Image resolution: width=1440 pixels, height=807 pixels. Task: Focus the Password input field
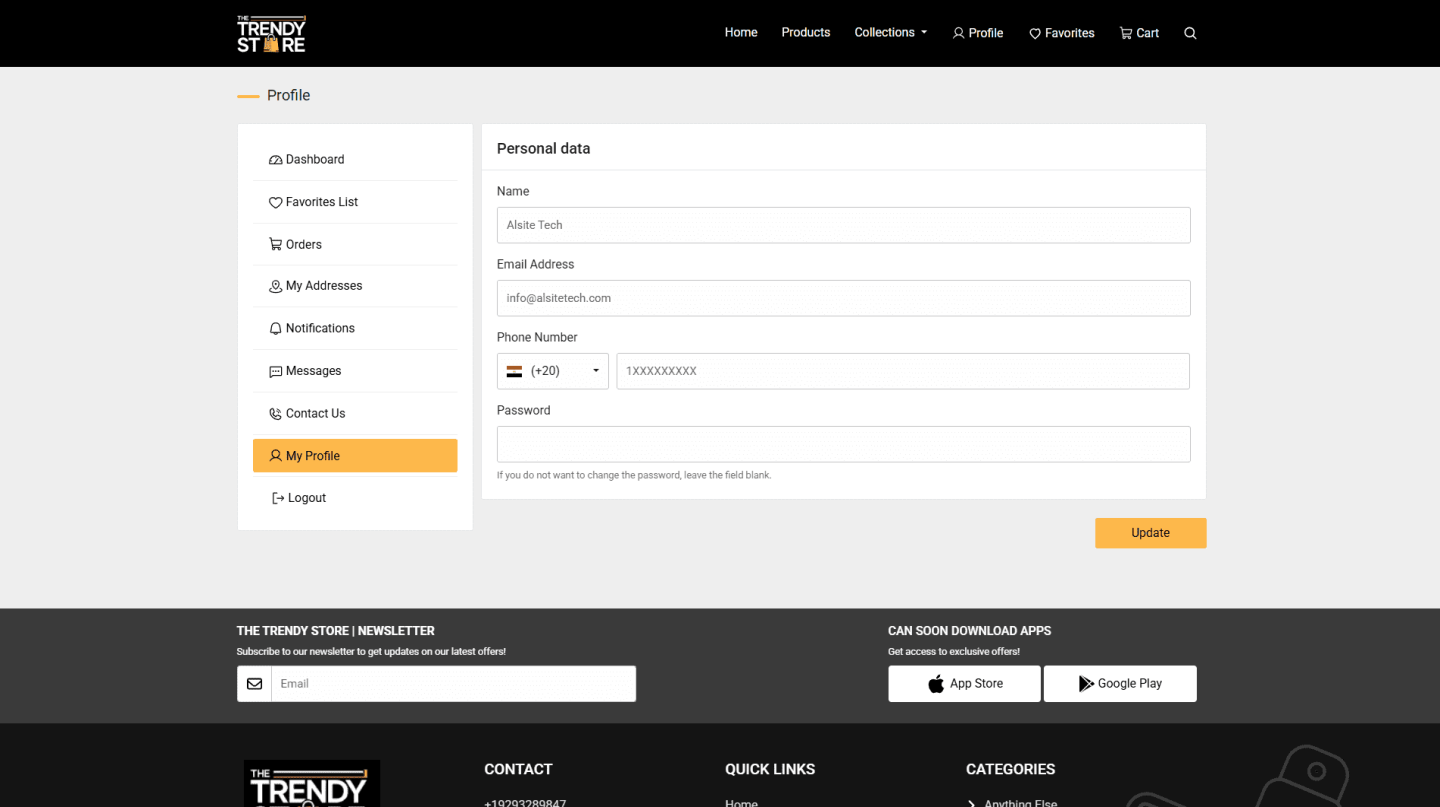click(x=843, y=444)
